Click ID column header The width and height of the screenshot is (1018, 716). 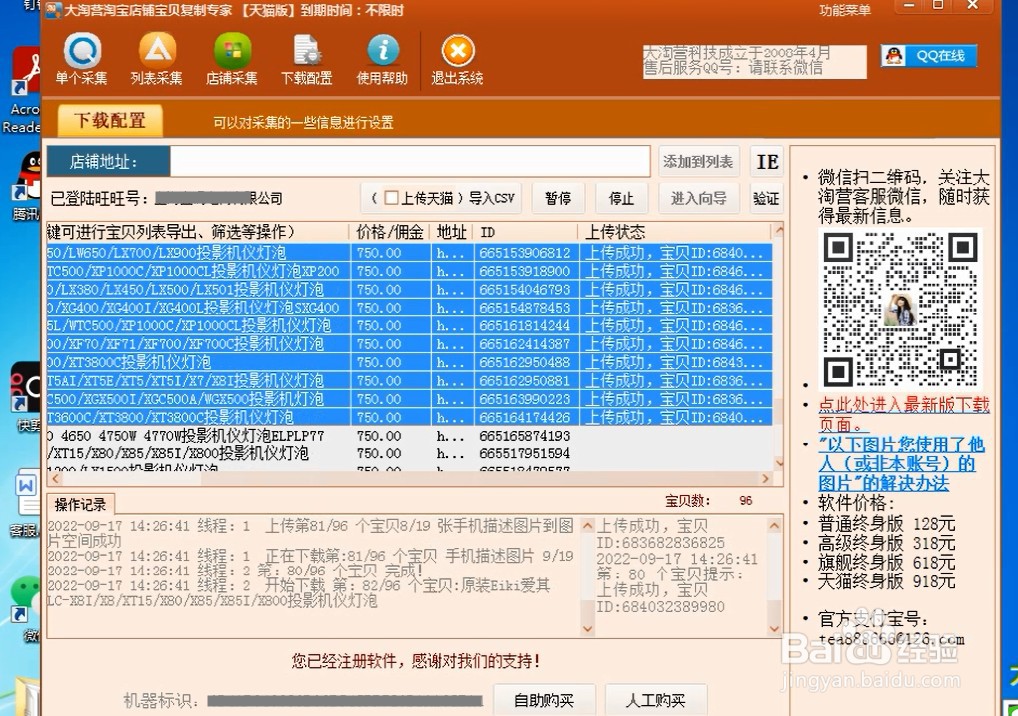(525, 232)
